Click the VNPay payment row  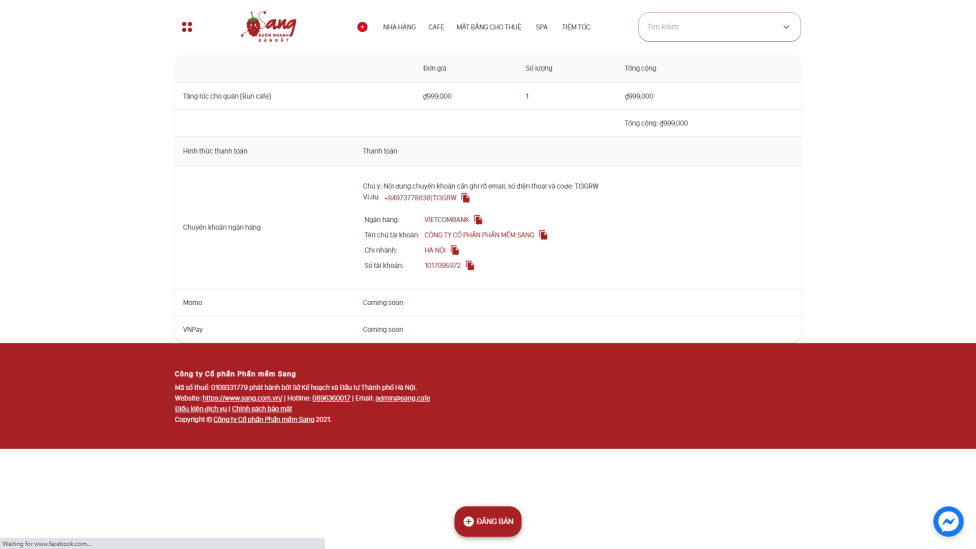pos(488,330)
